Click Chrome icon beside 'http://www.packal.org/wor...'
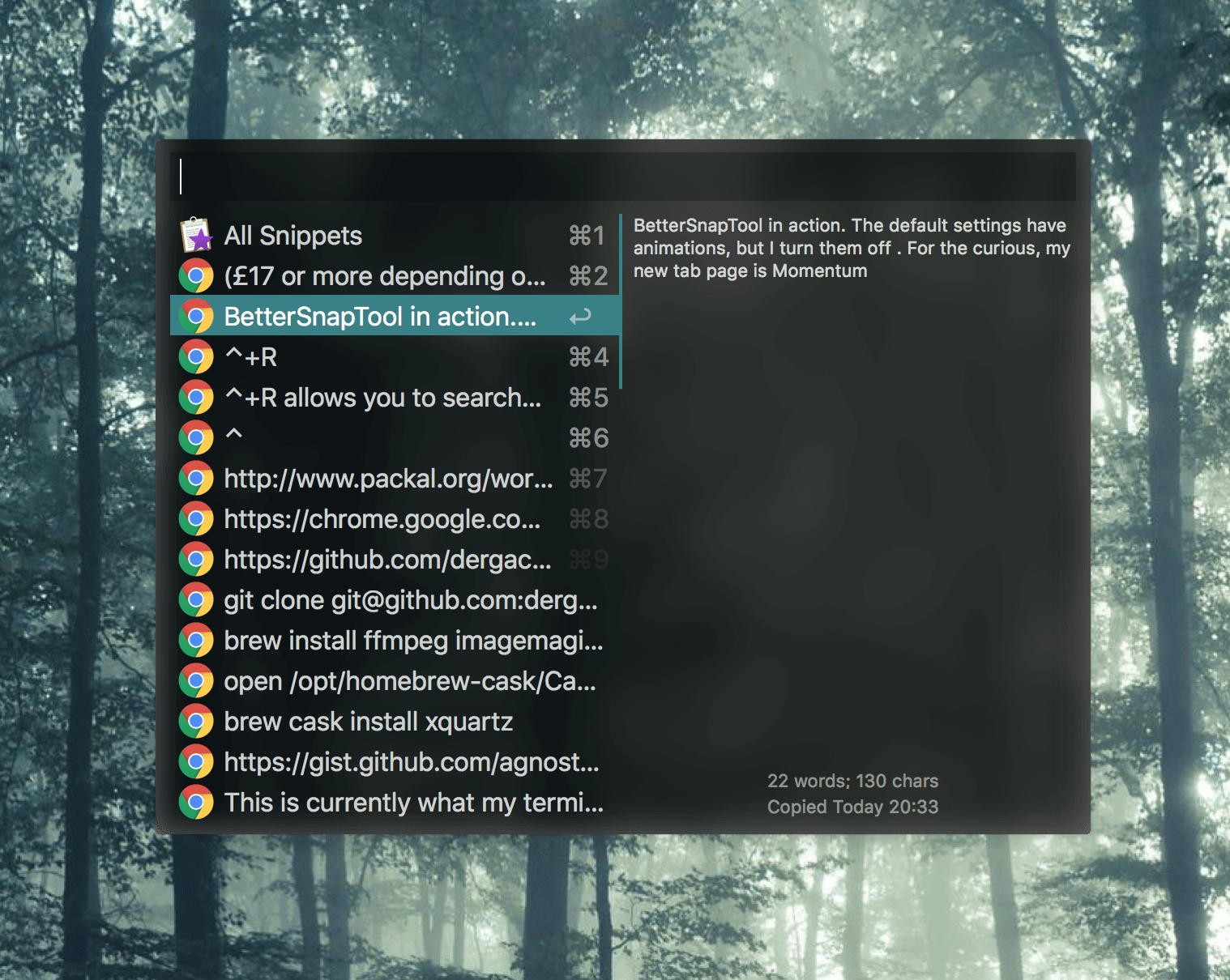Screen dimensions: 1230x980 pos(196,478)
